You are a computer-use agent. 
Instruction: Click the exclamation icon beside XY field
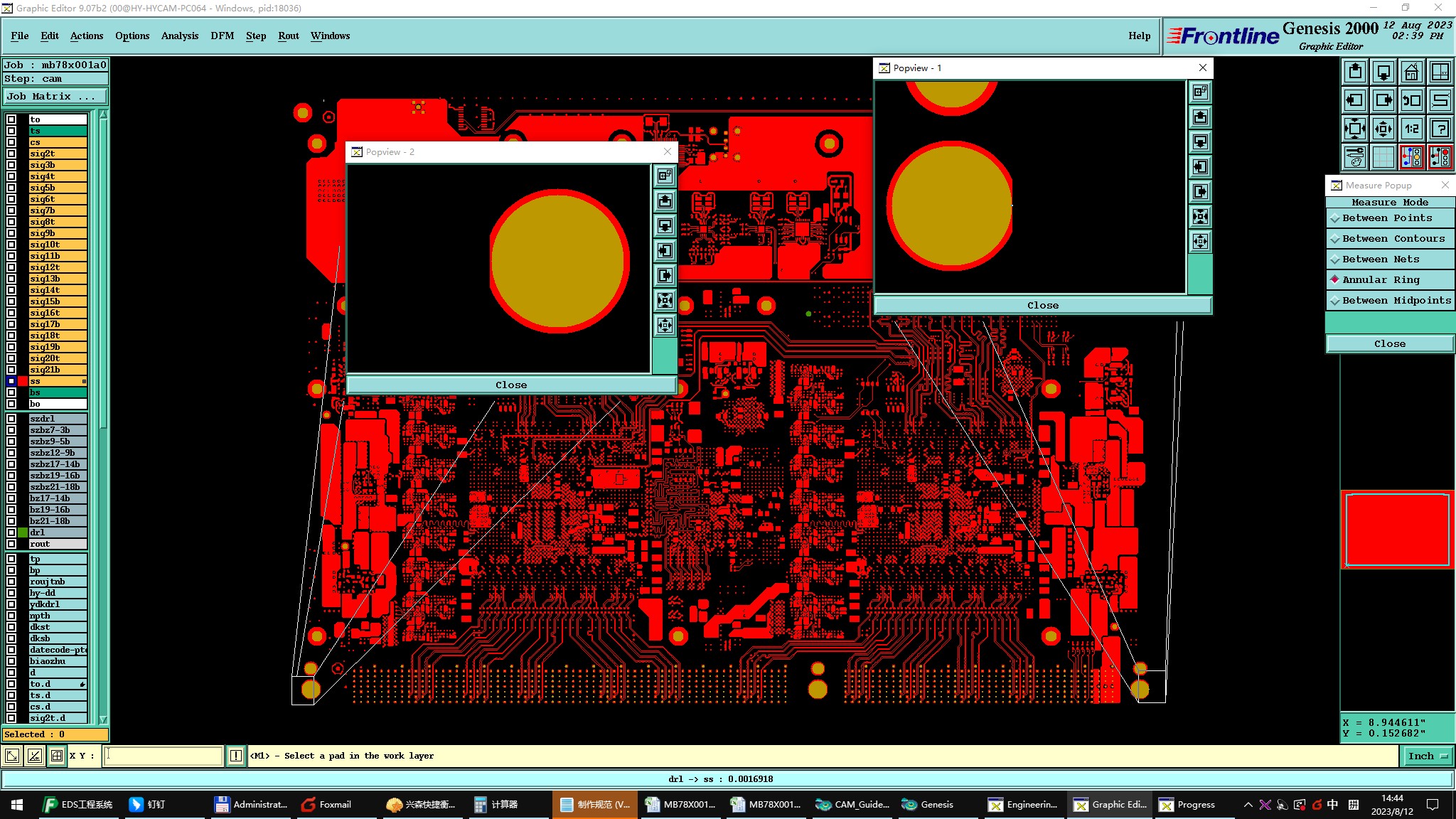236,756
